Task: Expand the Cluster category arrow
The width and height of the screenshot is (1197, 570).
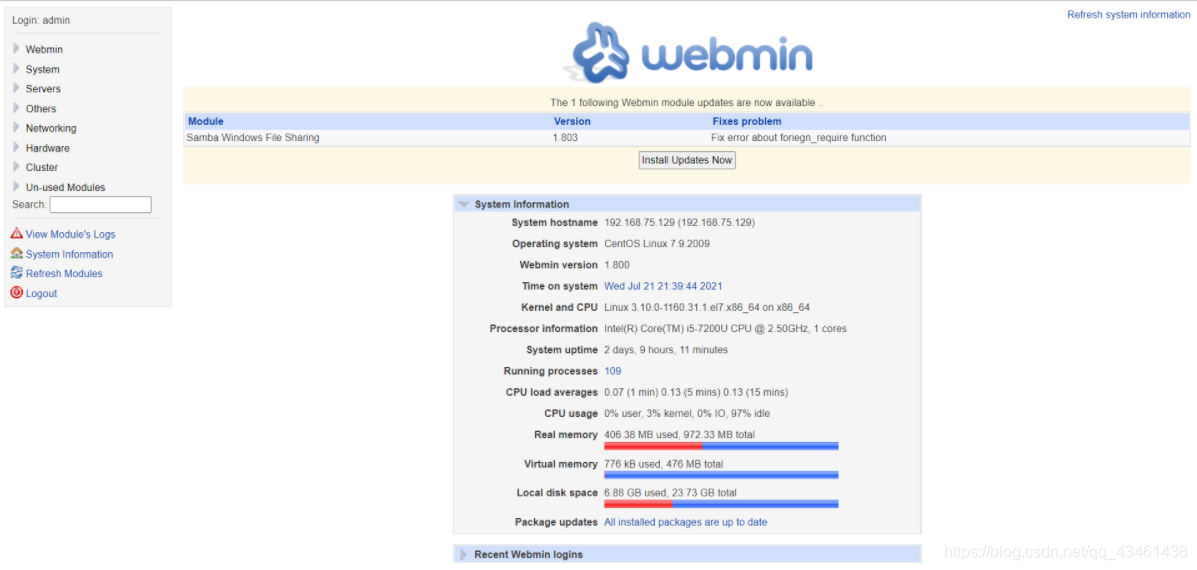Action: 17,167
